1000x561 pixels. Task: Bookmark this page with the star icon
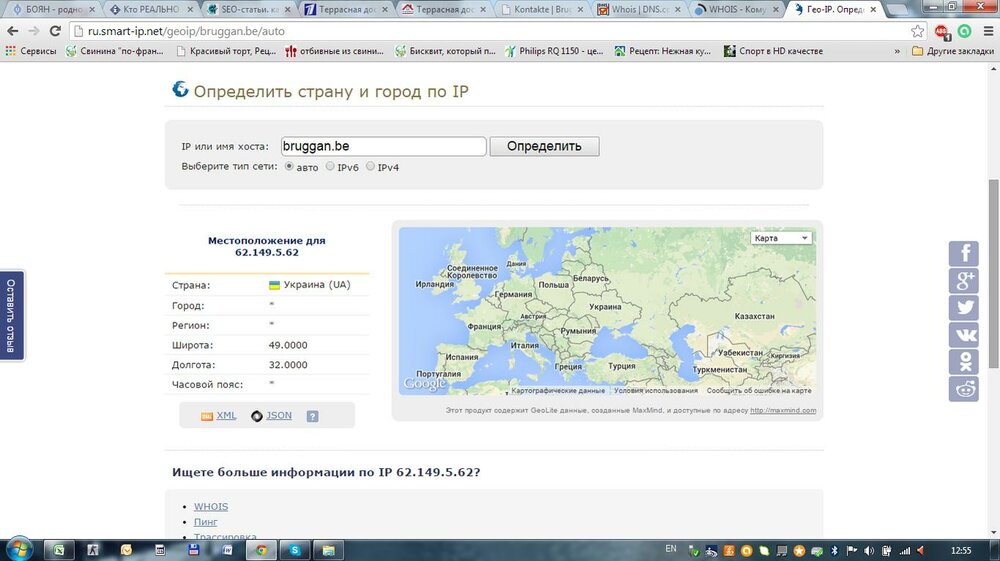(x=917, y=31)
